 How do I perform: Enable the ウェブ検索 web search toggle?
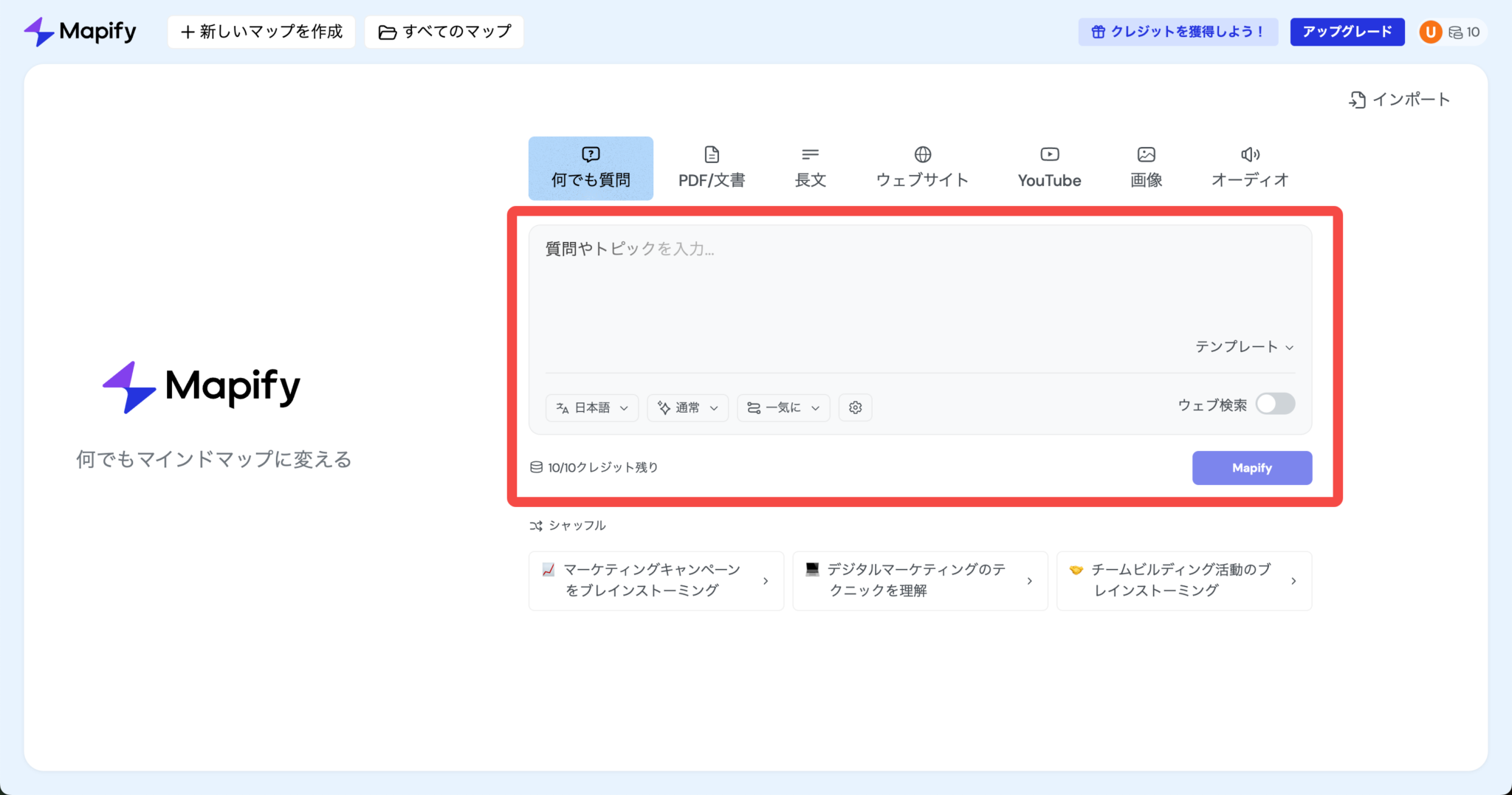[1276, 404]
